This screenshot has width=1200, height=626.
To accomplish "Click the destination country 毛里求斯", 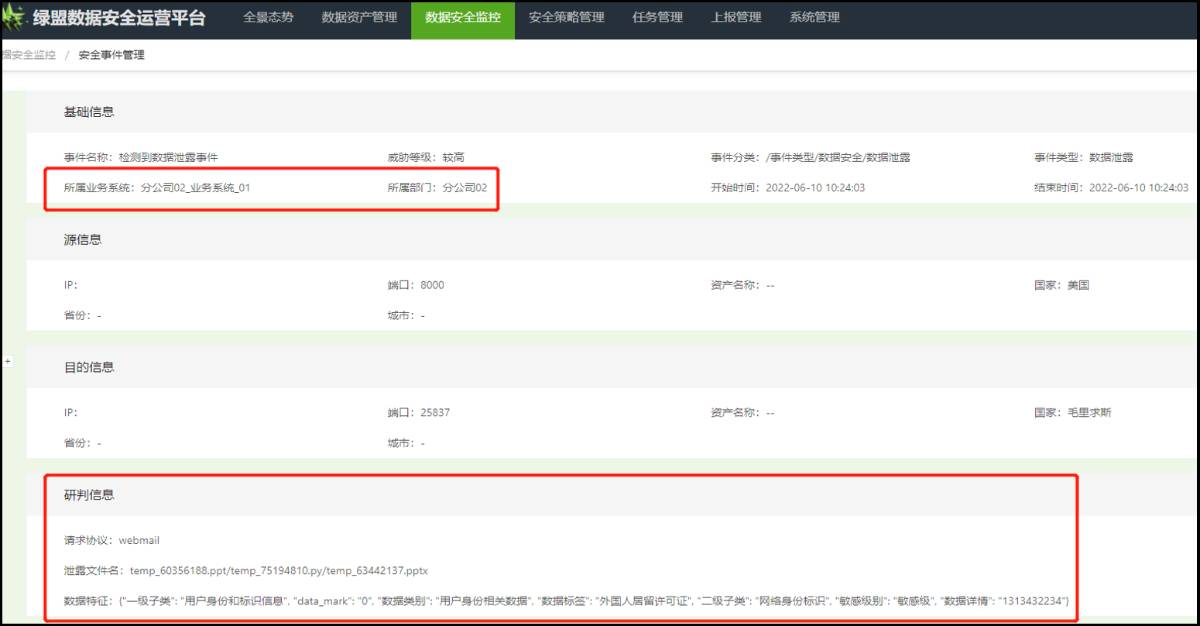I will tap(1089, 413).
